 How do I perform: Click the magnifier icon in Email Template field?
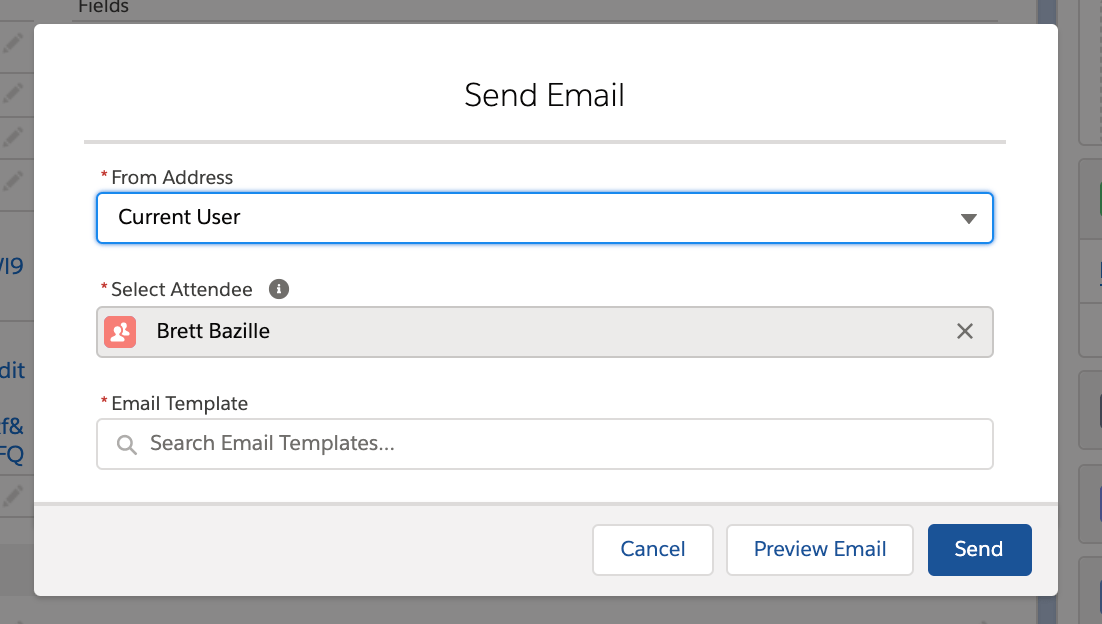pyautogui.click(x=127, y=444)
